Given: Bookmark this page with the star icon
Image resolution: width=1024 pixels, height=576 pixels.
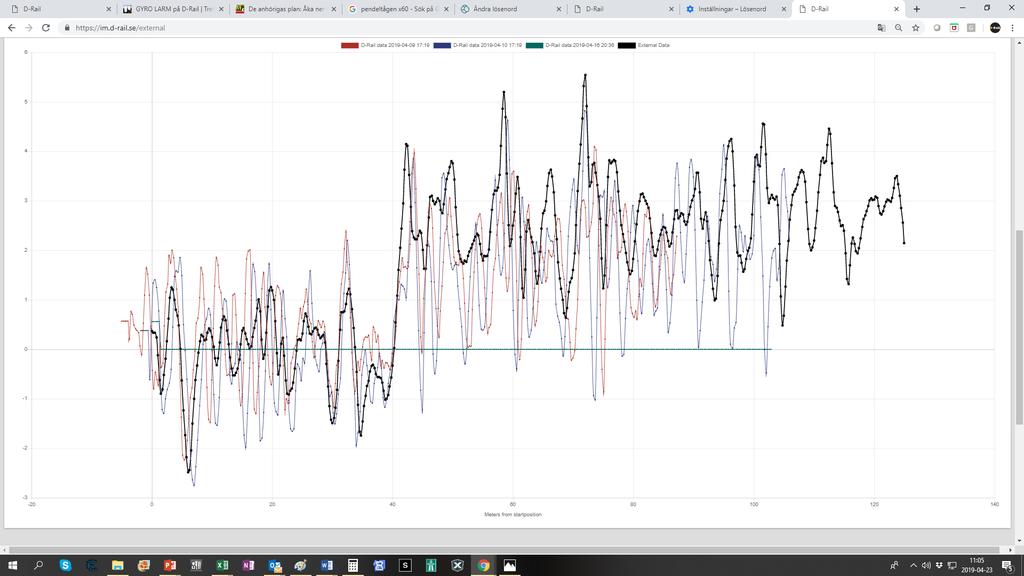Looking at the screenshot, I should click(916, 27).
